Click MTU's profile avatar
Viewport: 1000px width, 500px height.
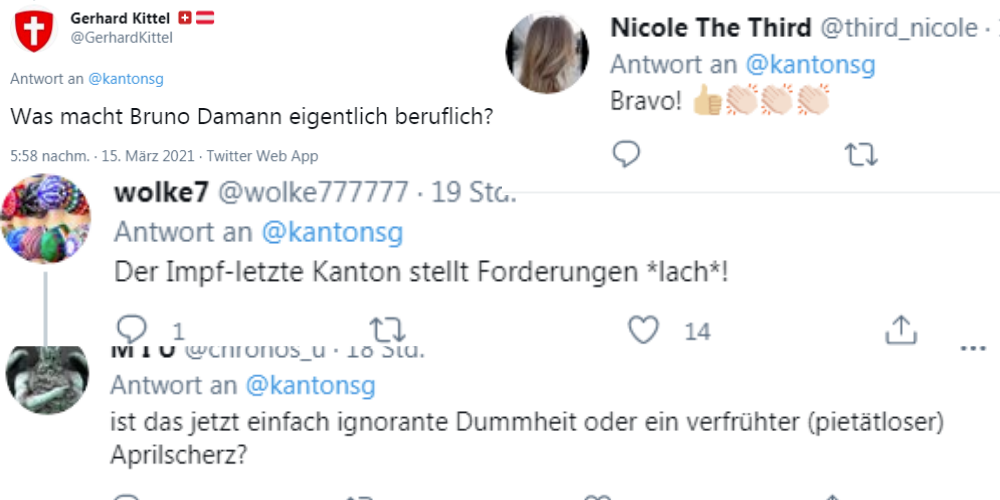coord(47,381)
